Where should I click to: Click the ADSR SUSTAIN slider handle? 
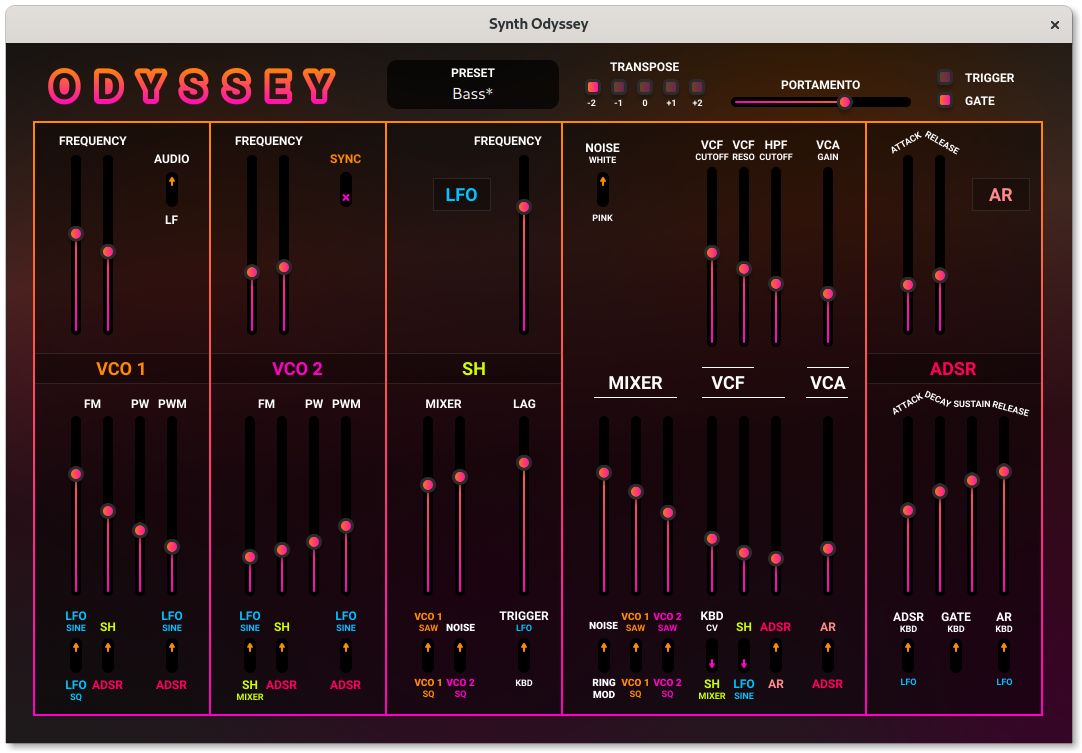(972, 480)
